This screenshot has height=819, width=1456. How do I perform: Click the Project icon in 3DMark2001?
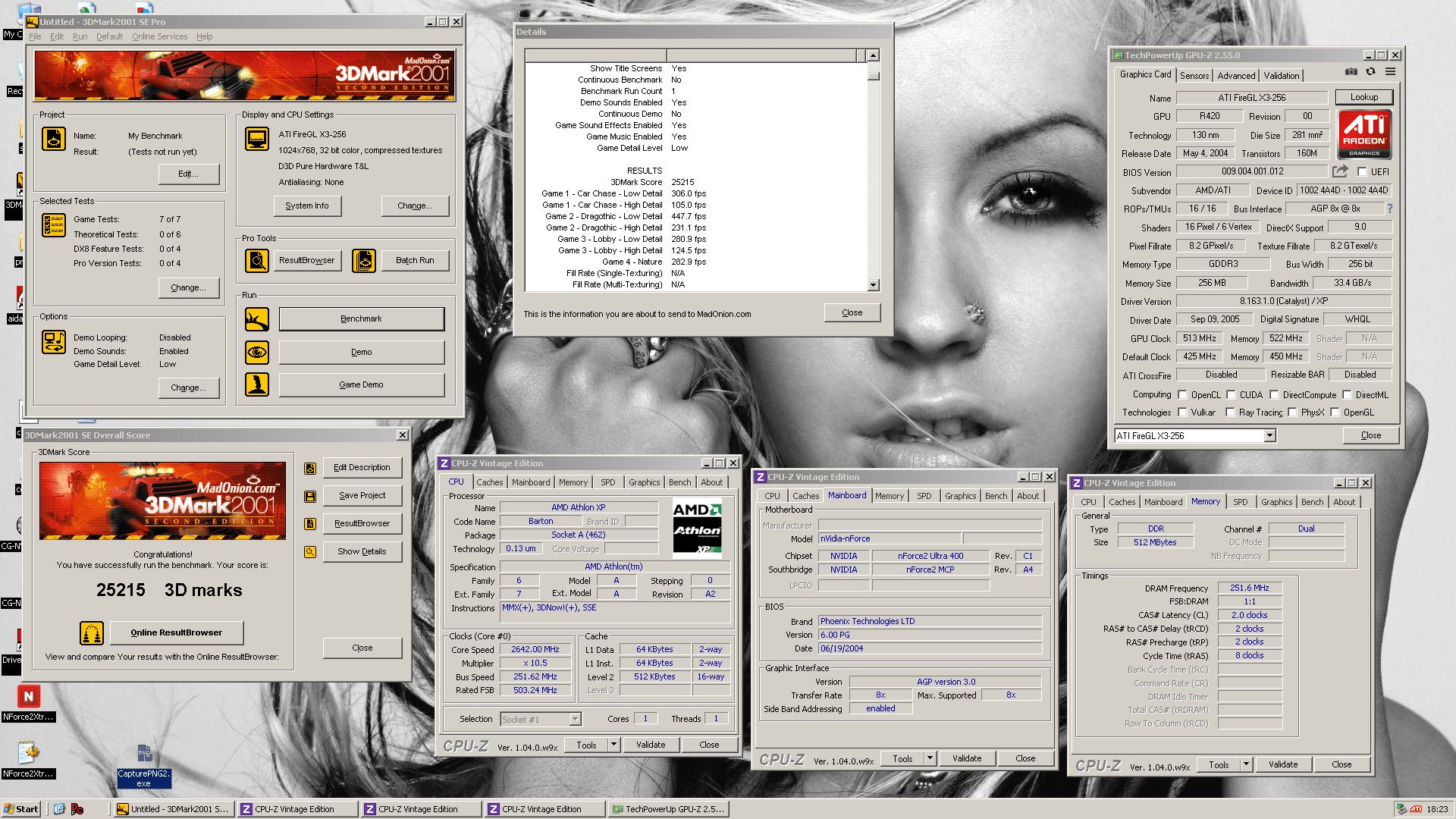click(54, 139)
